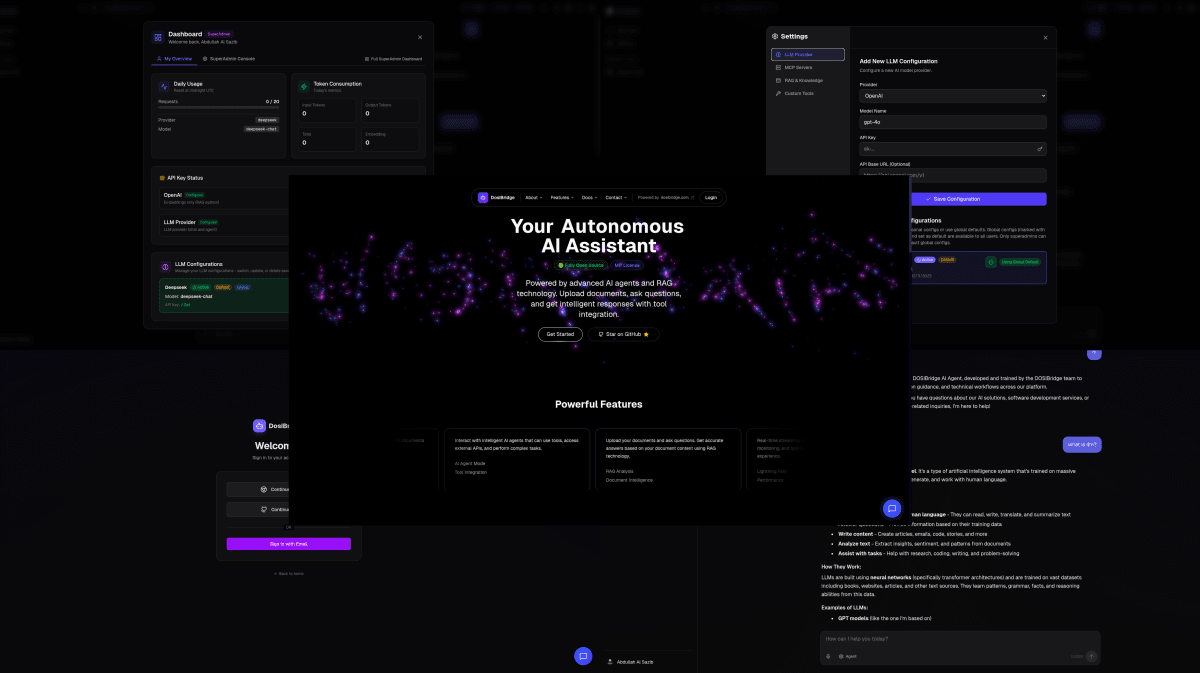Click the 'Back to home' link on the sign-in page
1200x673 pixels.
pos(289,574)
